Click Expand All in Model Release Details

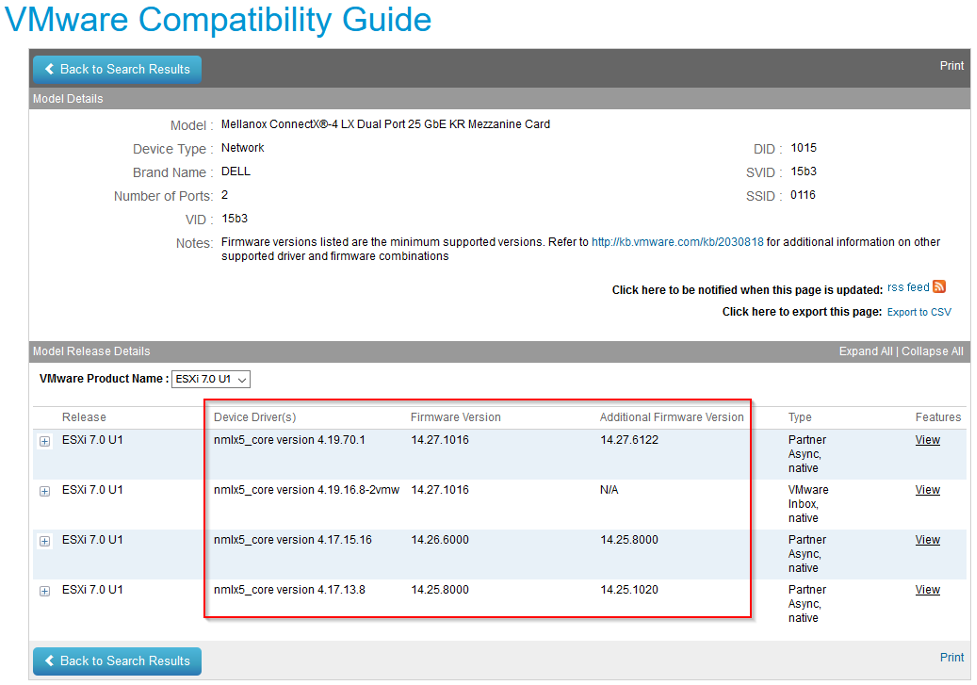pos(865,351)
